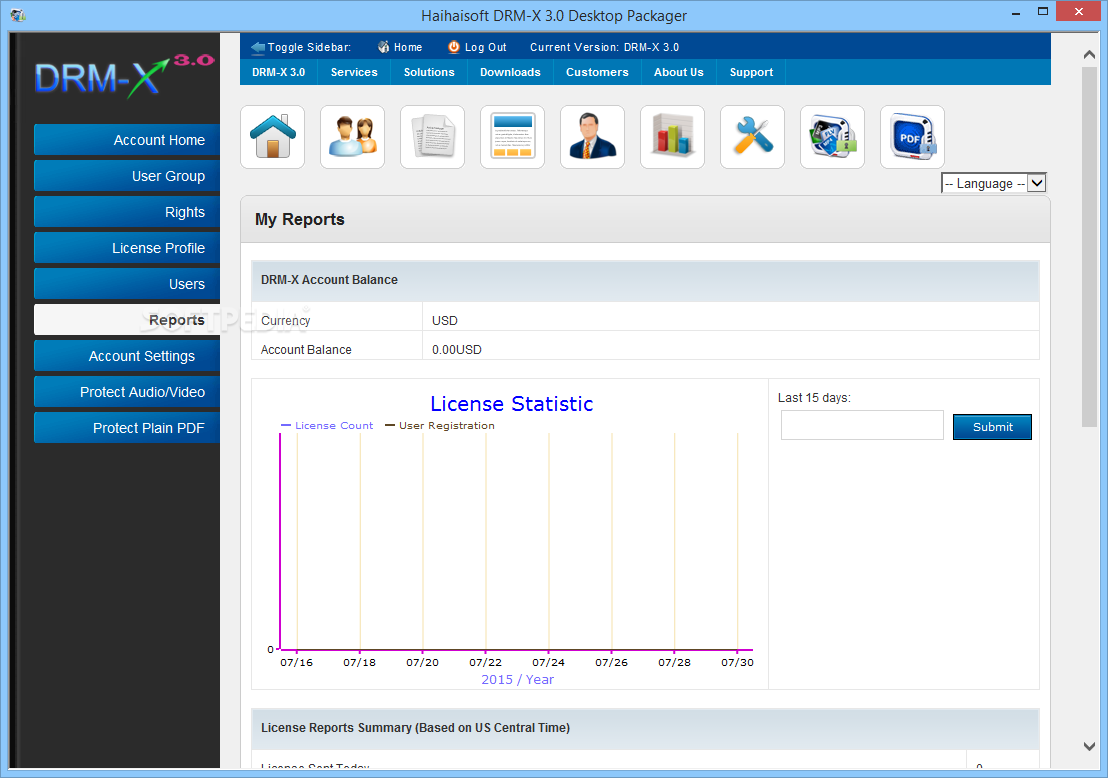Open the Solutions menu
1108x778 pixels.
click(x=429, y=72)
